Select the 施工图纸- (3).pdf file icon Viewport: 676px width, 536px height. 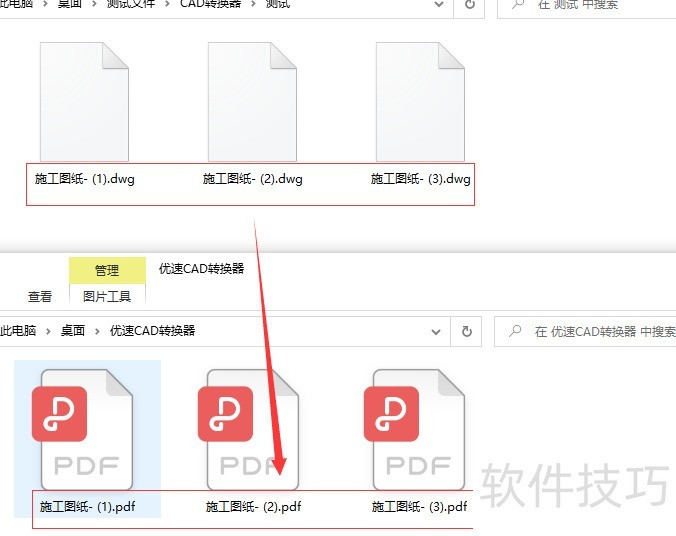pyautogui.click(x=419, y=428)
